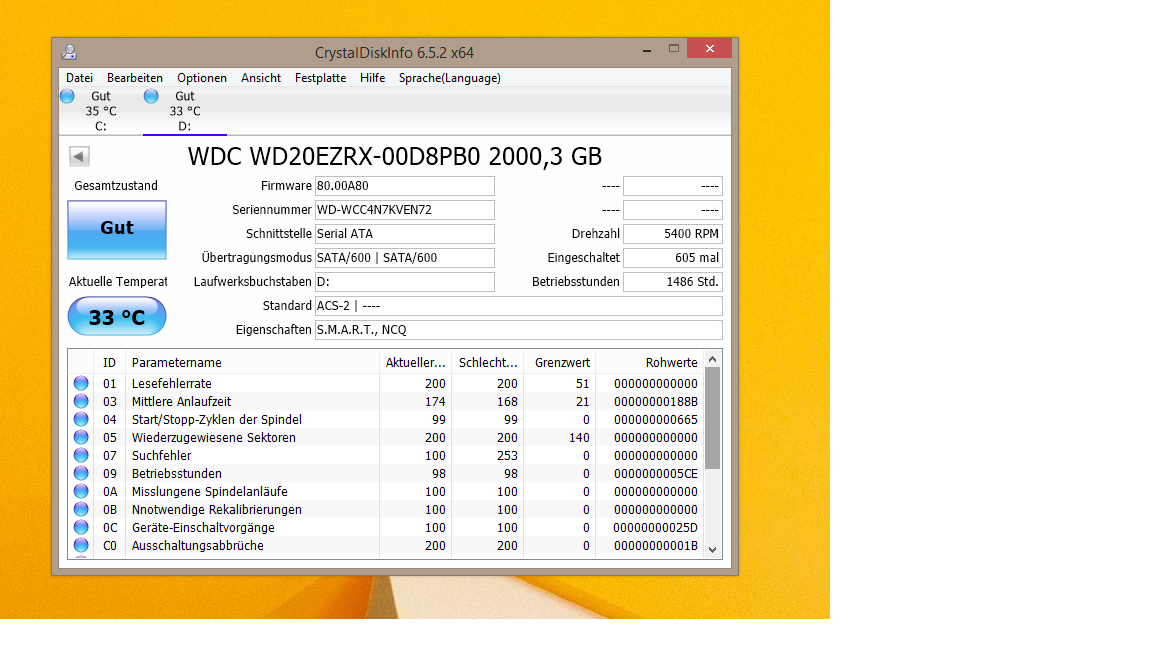Screen dimensions: 1152x648
Task: Select the Mittlere Anlaufzeit parameter name
Action: coord(181,401)
